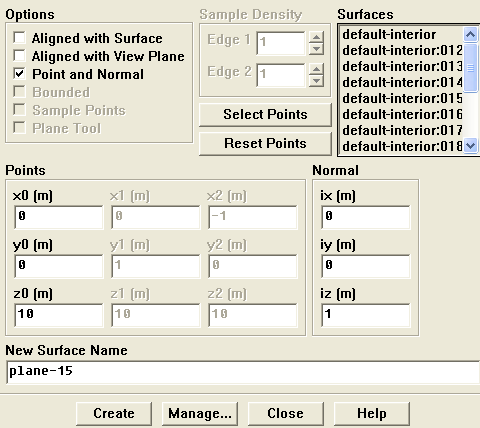
Task: Click the ix (m) normal field
Action: tap(366, 217)
